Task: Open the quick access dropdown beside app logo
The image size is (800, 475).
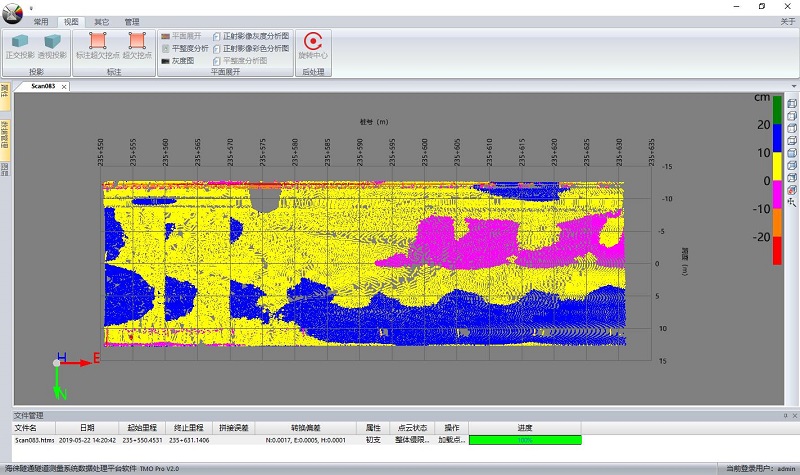Action: 32,7
